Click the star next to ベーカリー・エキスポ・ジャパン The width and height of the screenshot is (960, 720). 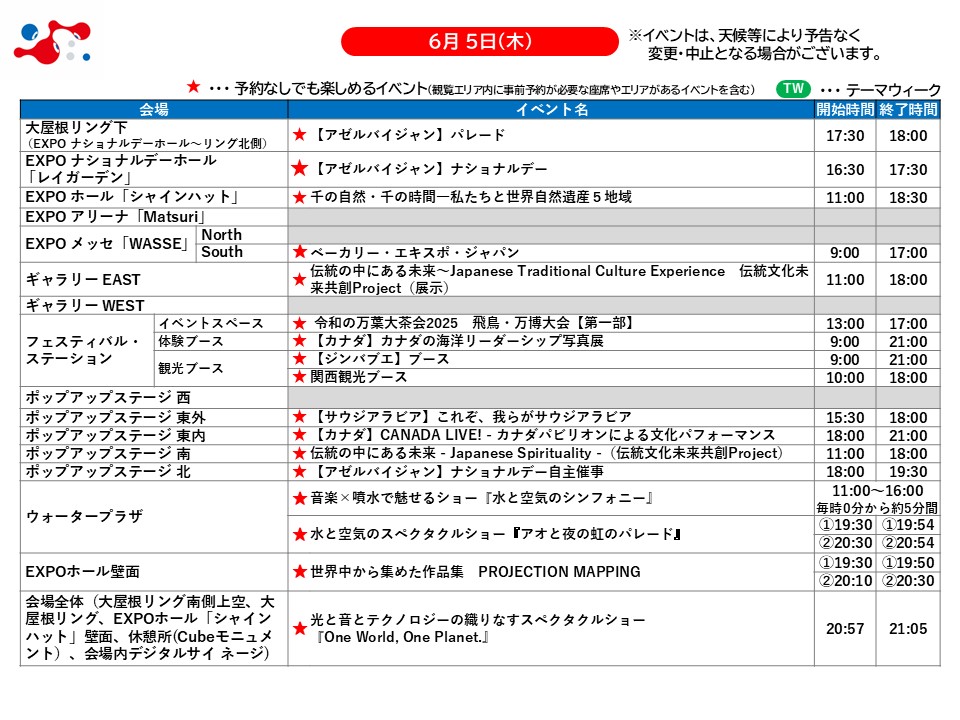point(299,253)
